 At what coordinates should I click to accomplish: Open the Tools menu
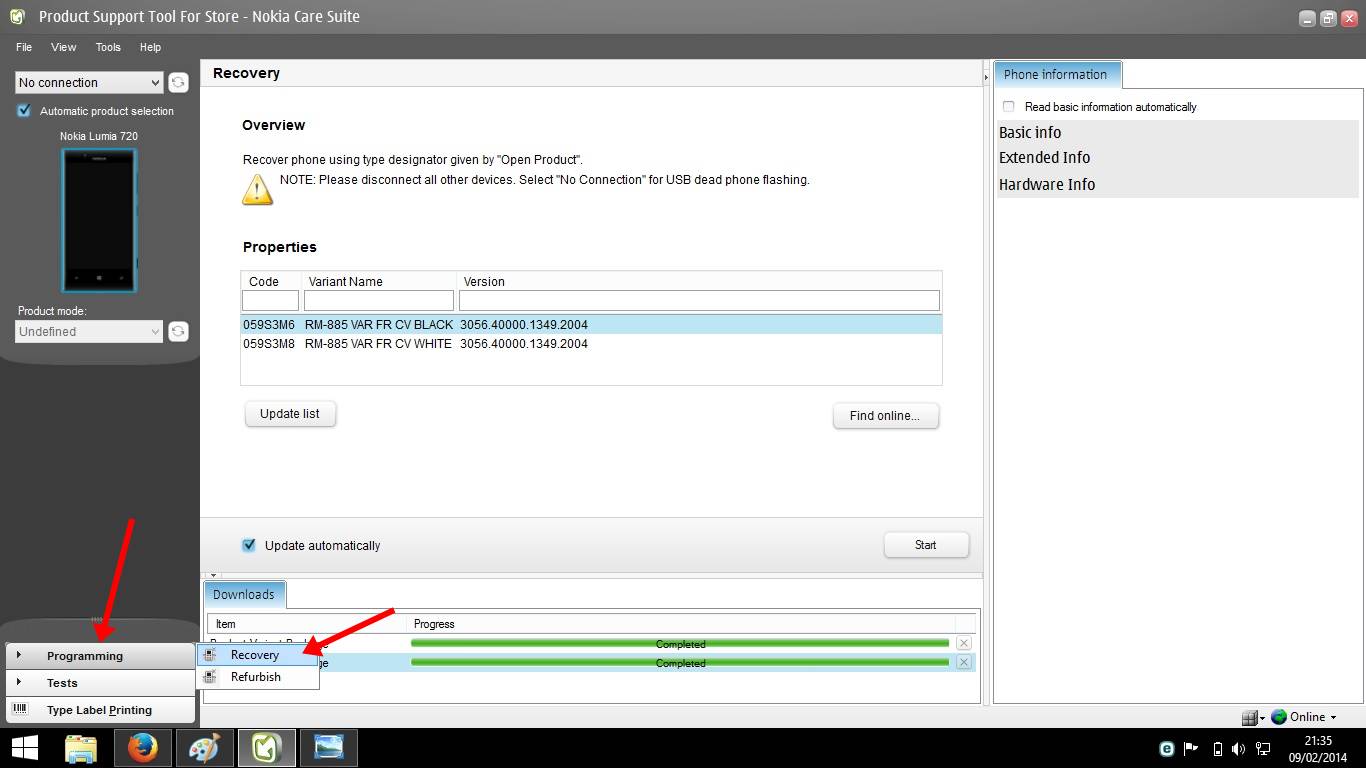coord(108,47)
